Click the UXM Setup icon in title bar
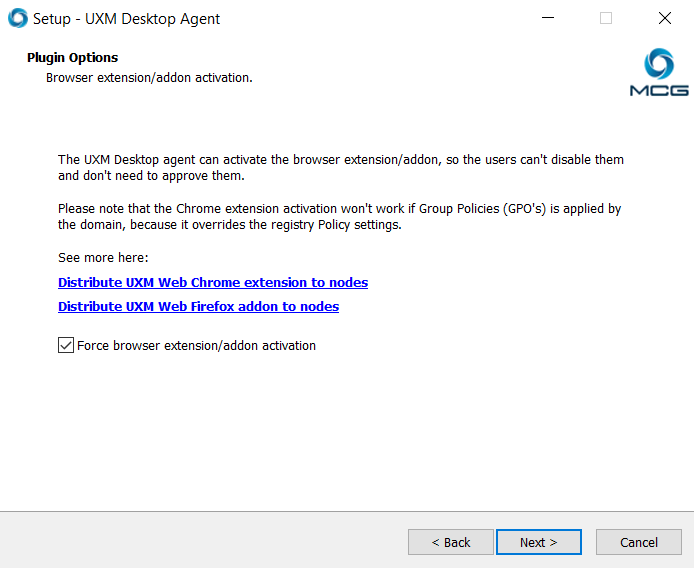 [x=17, y=18]
